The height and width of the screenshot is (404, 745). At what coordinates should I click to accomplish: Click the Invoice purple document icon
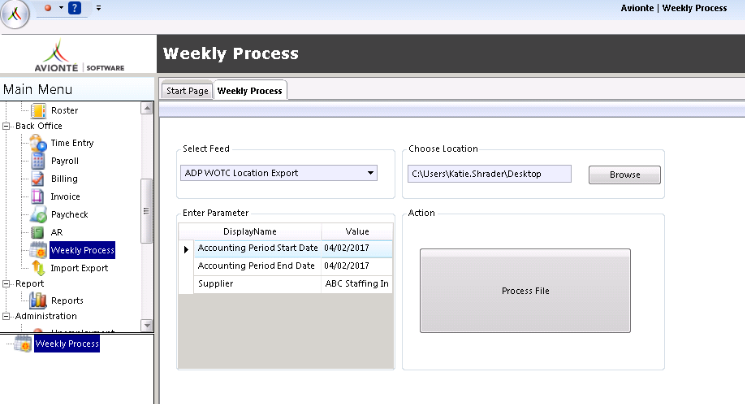(38, 196)
